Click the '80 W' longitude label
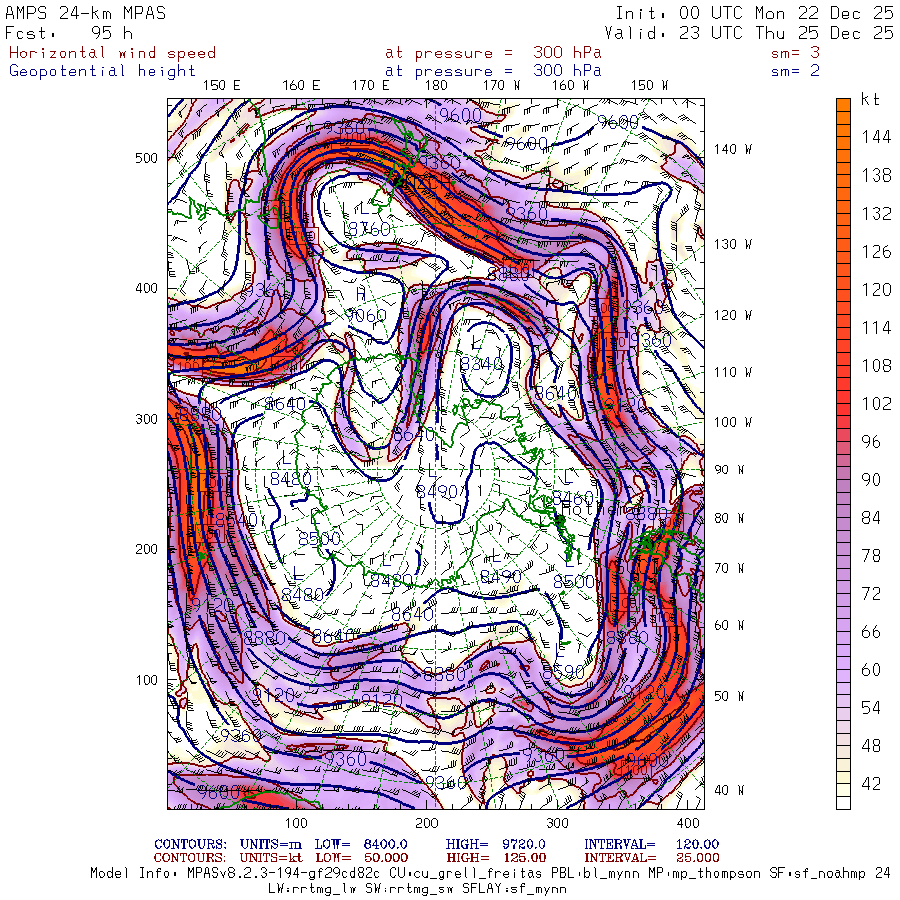900x900 pixels. point(730,518)
